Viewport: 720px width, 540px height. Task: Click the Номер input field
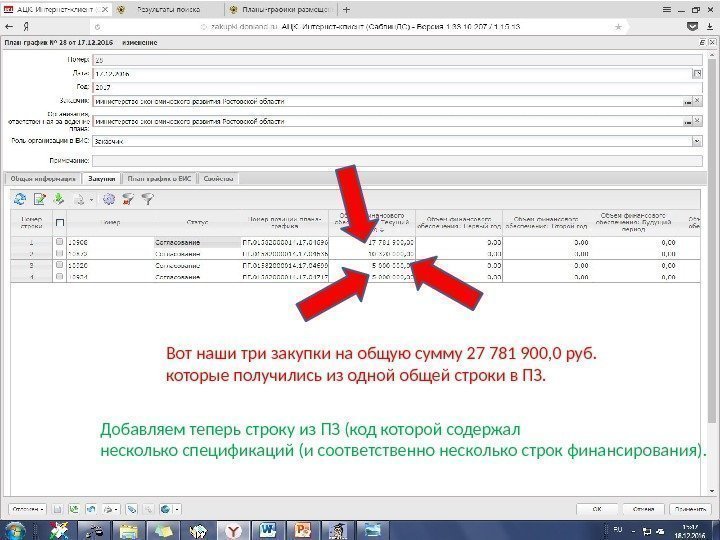tap(397, 60)
